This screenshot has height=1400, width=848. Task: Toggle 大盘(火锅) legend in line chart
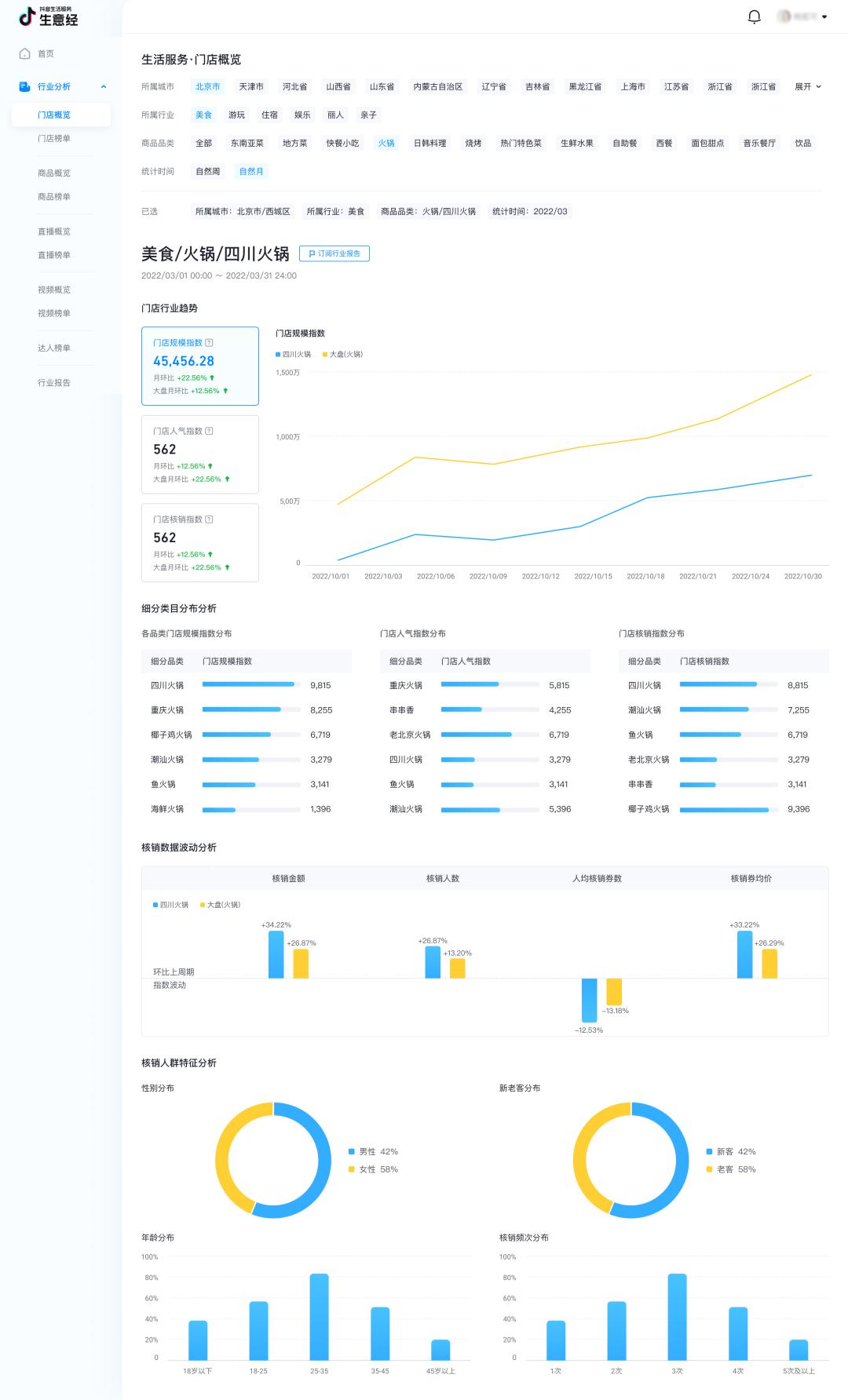point(342,355)
